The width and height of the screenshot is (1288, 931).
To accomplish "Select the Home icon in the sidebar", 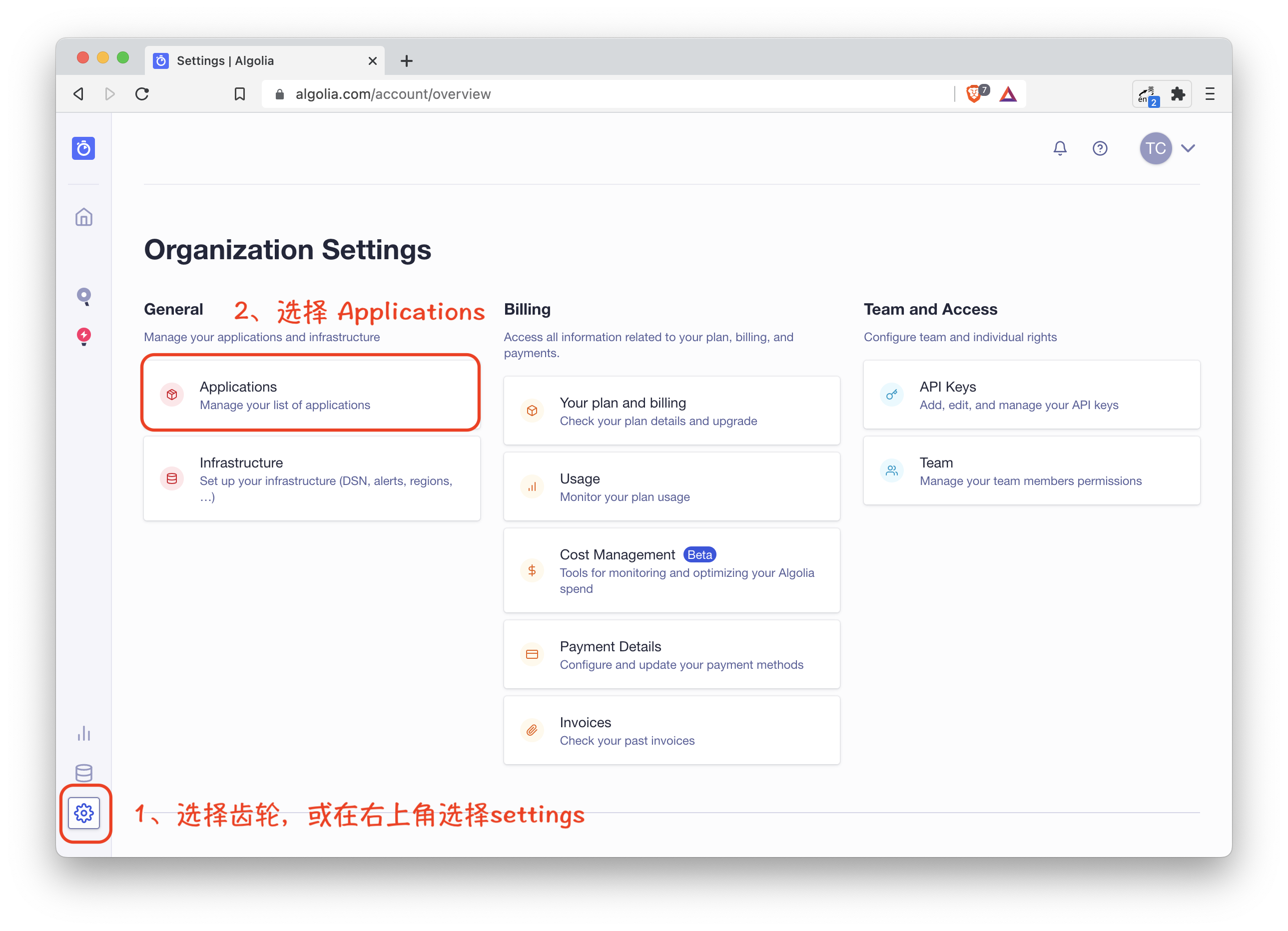I will 83,217.
